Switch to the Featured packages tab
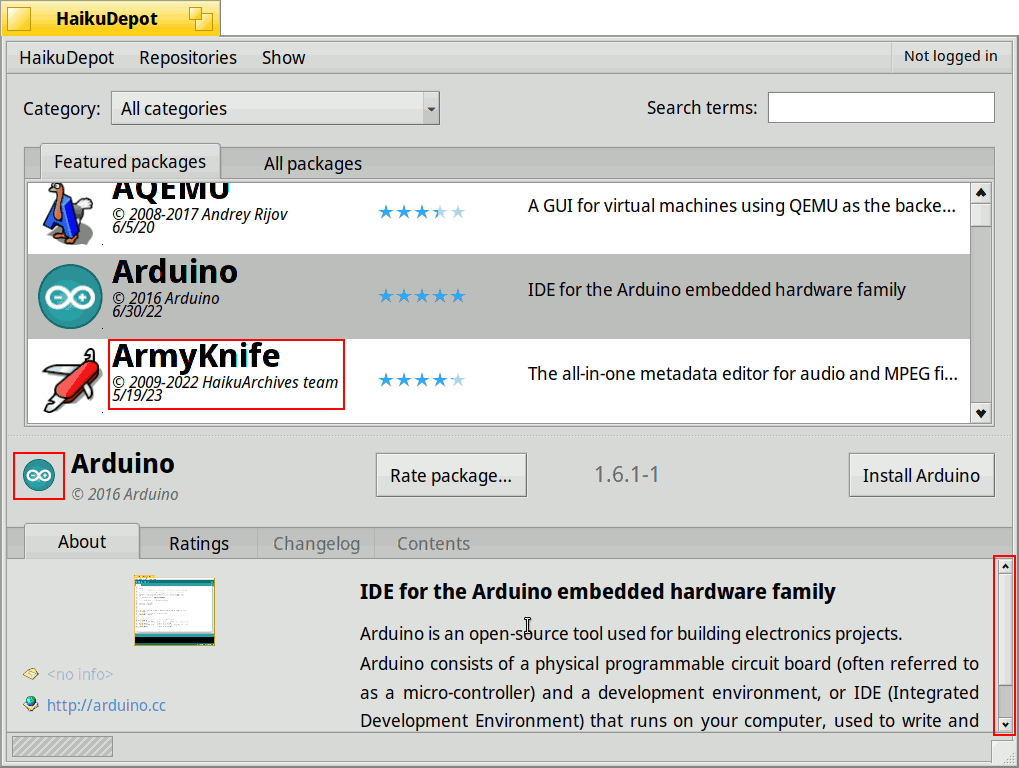Viewport: 1019px width, 768px height. (130, 161)
